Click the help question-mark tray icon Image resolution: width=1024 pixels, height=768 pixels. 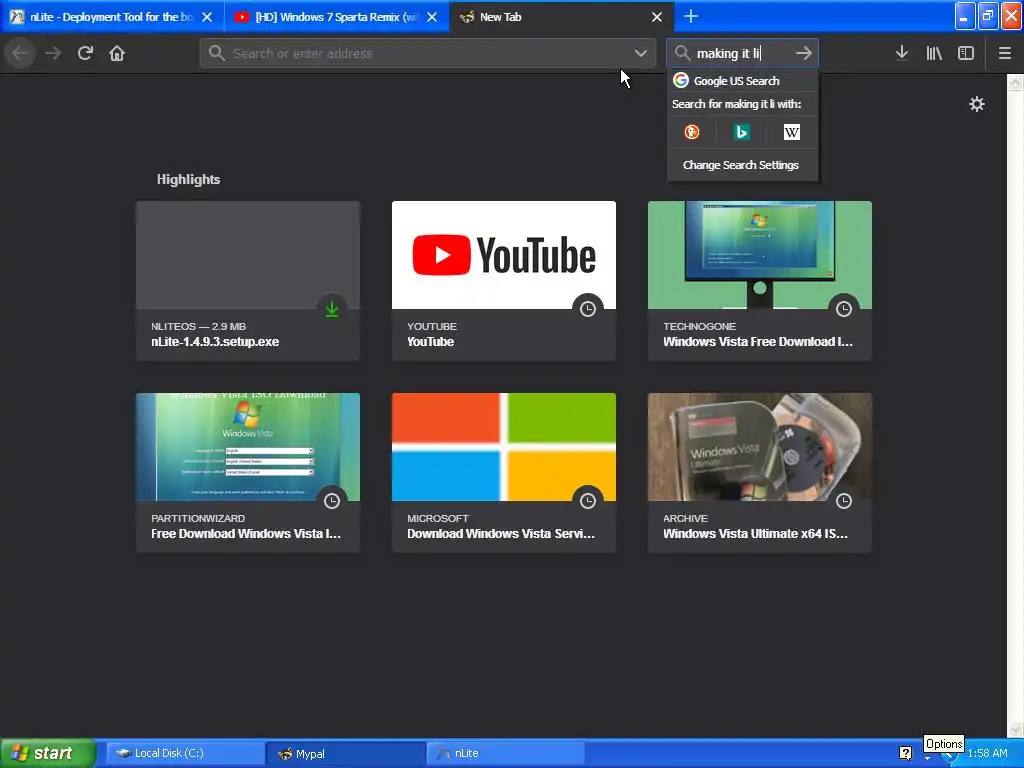pyautogui.click(x=905, y=753)
